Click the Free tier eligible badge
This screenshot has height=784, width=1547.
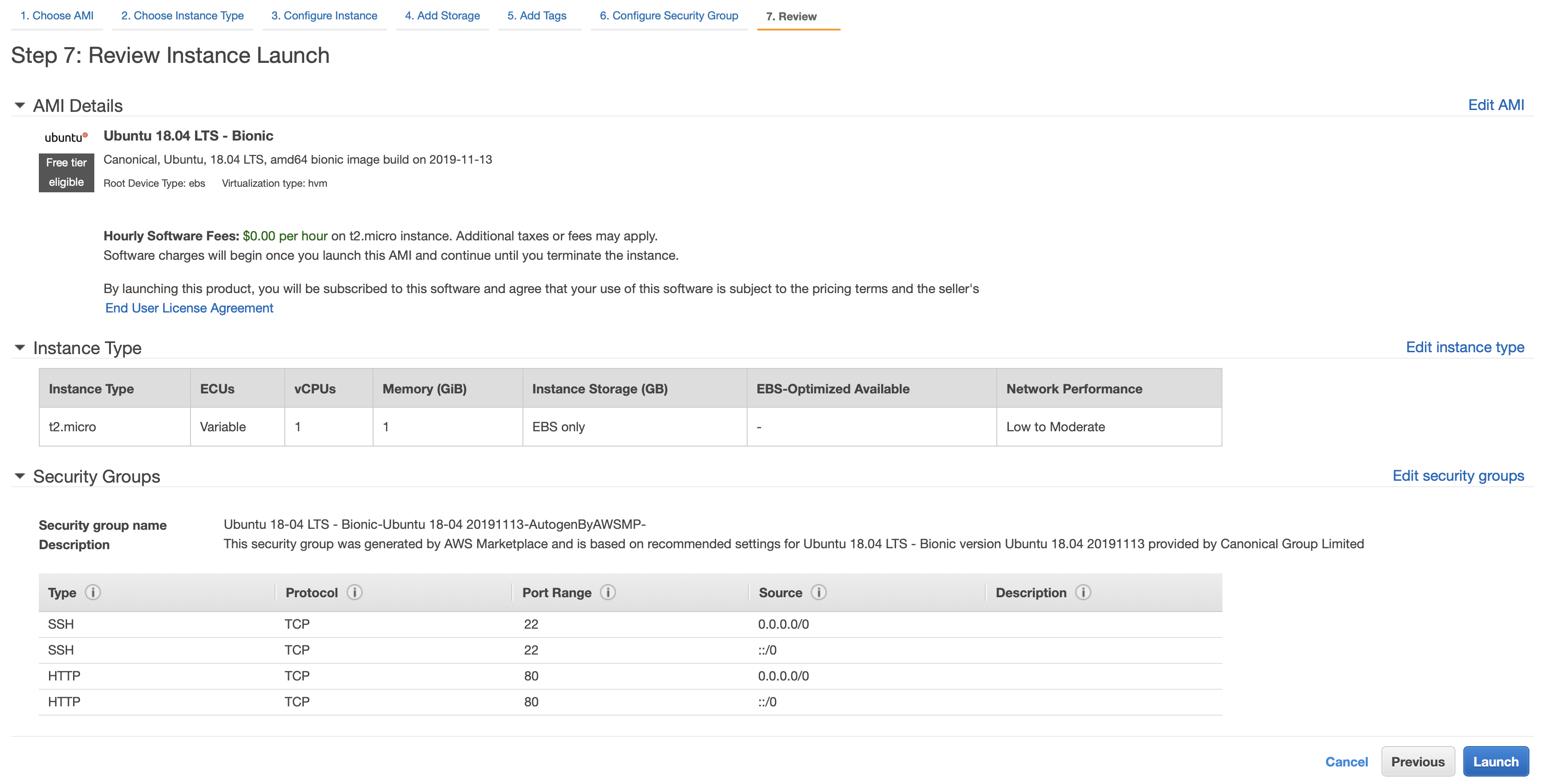66,172
